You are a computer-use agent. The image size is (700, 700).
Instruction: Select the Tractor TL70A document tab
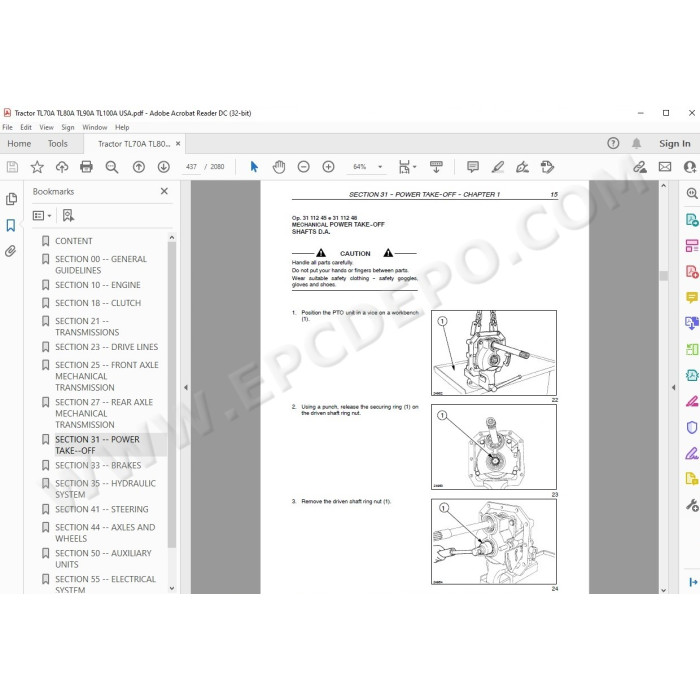[134, 144]
